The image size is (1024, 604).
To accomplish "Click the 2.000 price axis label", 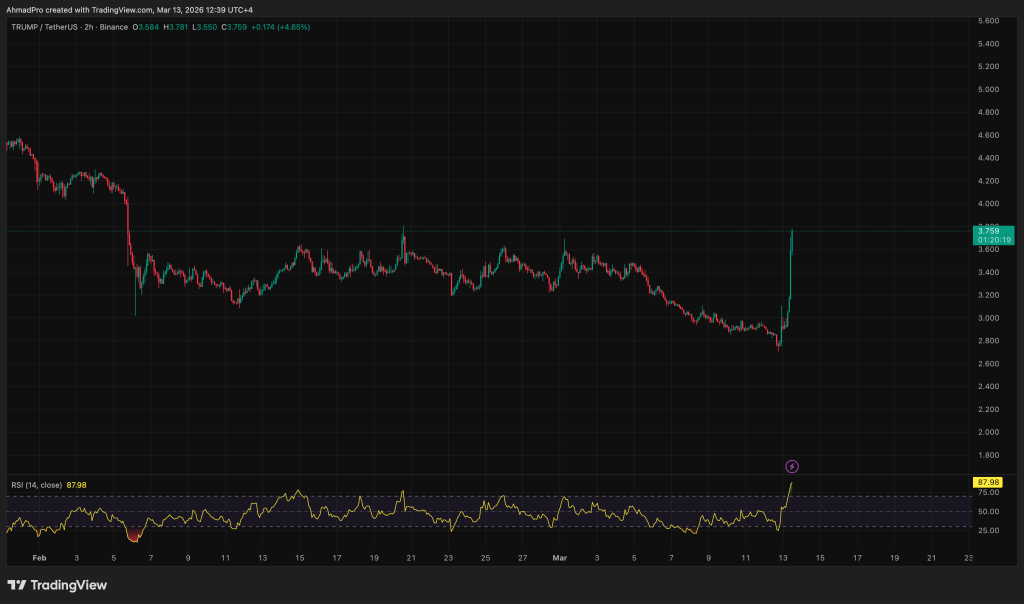I will pos(988,432).
